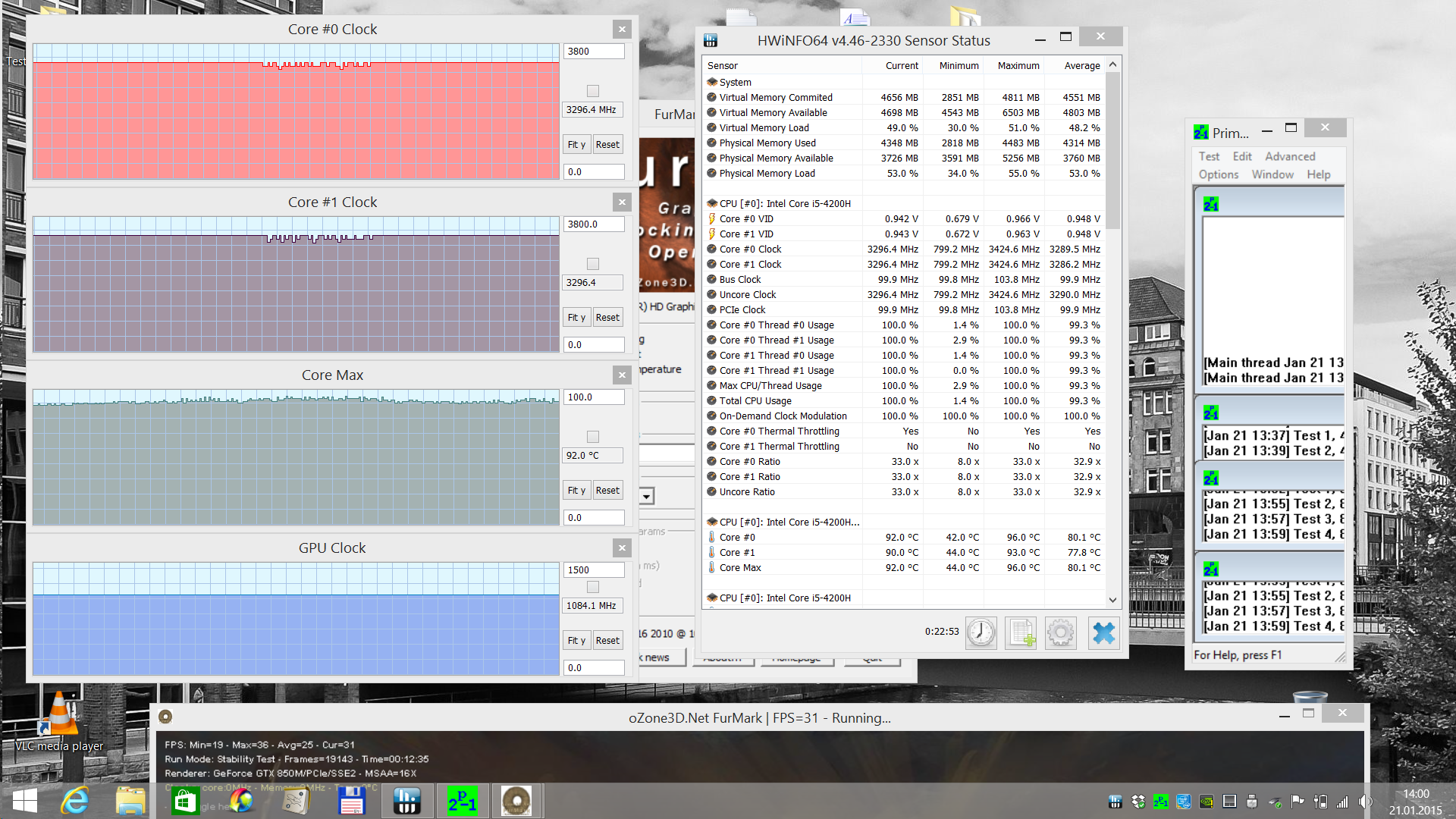Open File Explorer from taskbar
1456x819 pixels.
point(130,801)
